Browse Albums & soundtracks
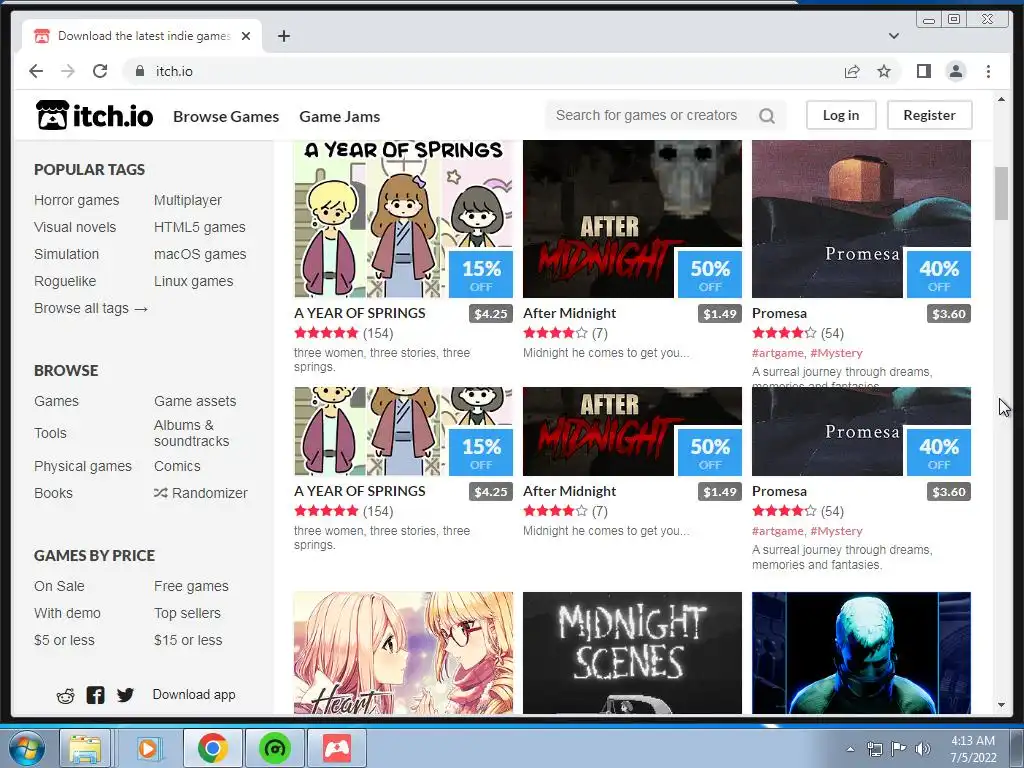This screenshot has width=1024, height=768. click(192, 433)
